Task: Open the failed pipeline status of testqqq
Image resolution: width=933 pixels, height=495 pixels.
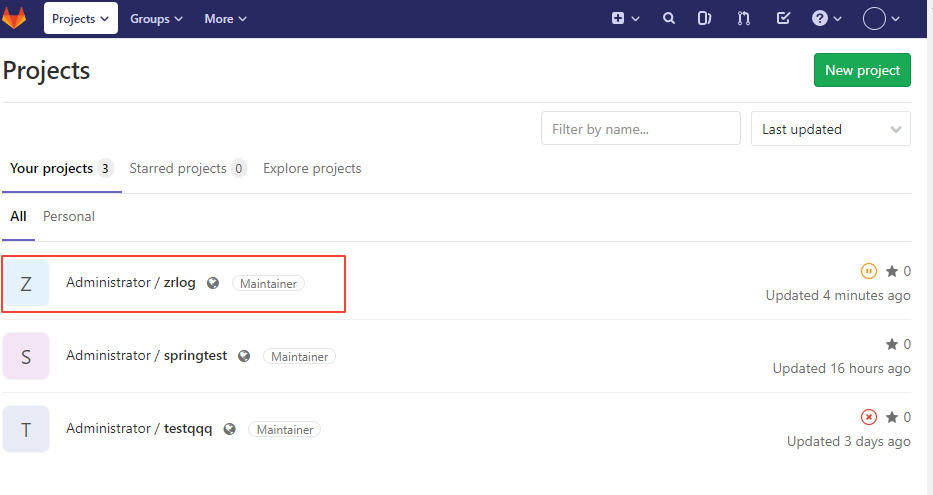Action: (869, 417)
